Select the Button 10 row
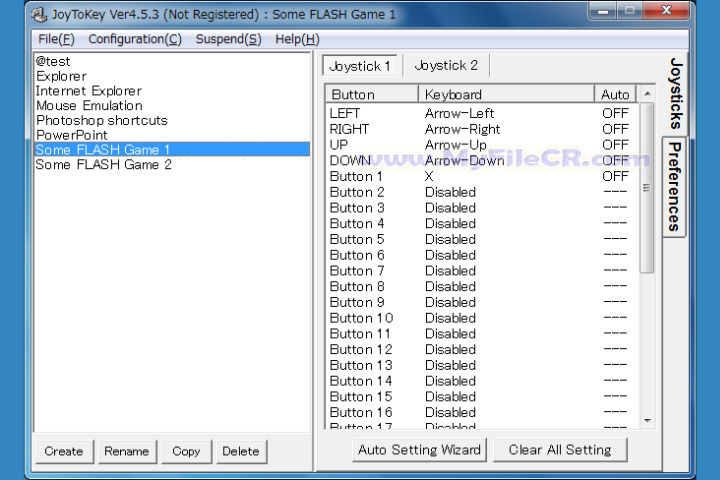Viewport: 720px width, 480px height. tap(482, 318)
